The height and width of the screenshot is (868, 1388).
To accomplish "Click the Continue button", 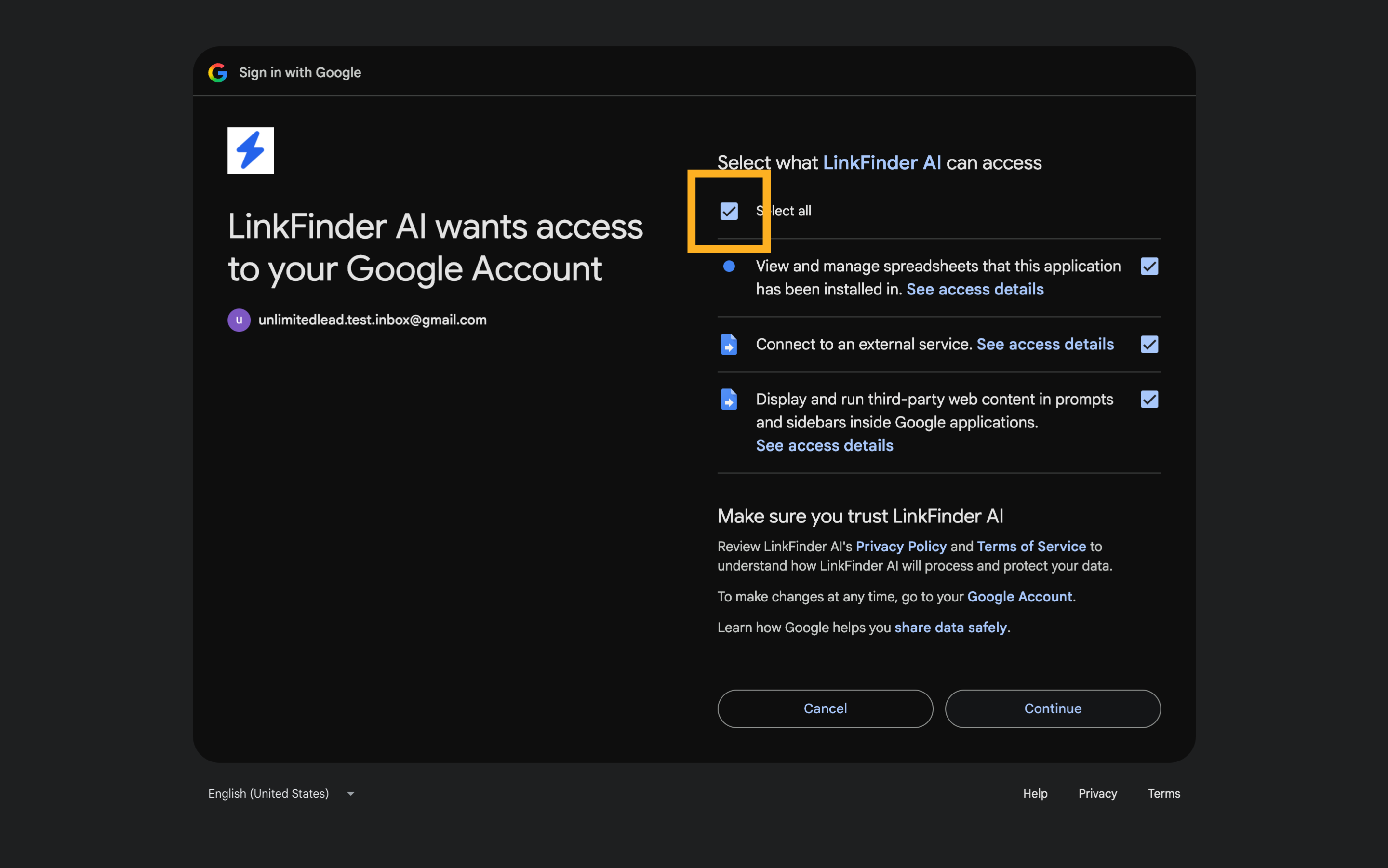I will pyautogui.click(x=1053, y=709).
